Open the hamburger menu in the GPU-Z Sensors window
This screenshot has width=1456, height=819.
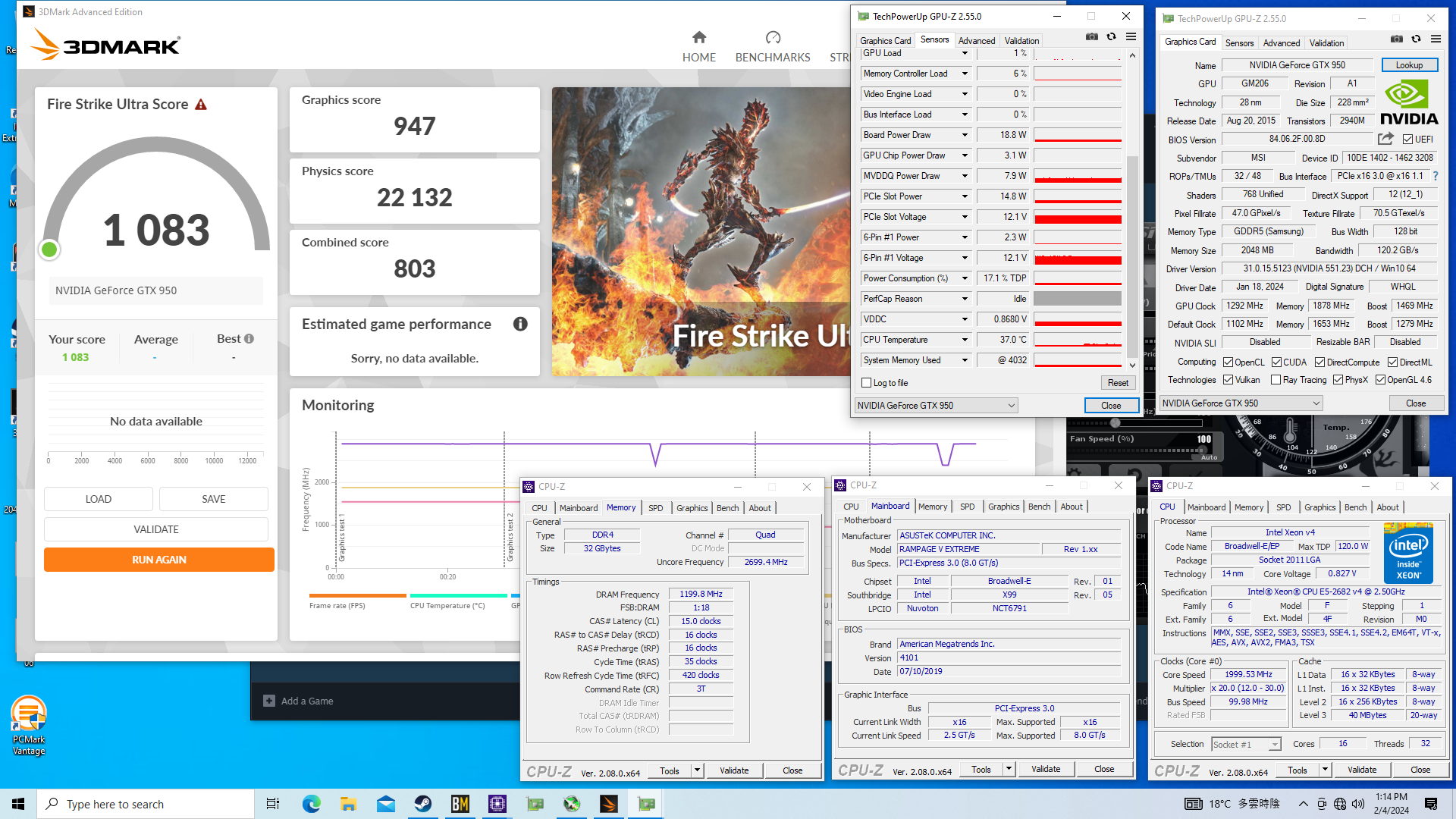(1131, 36)
